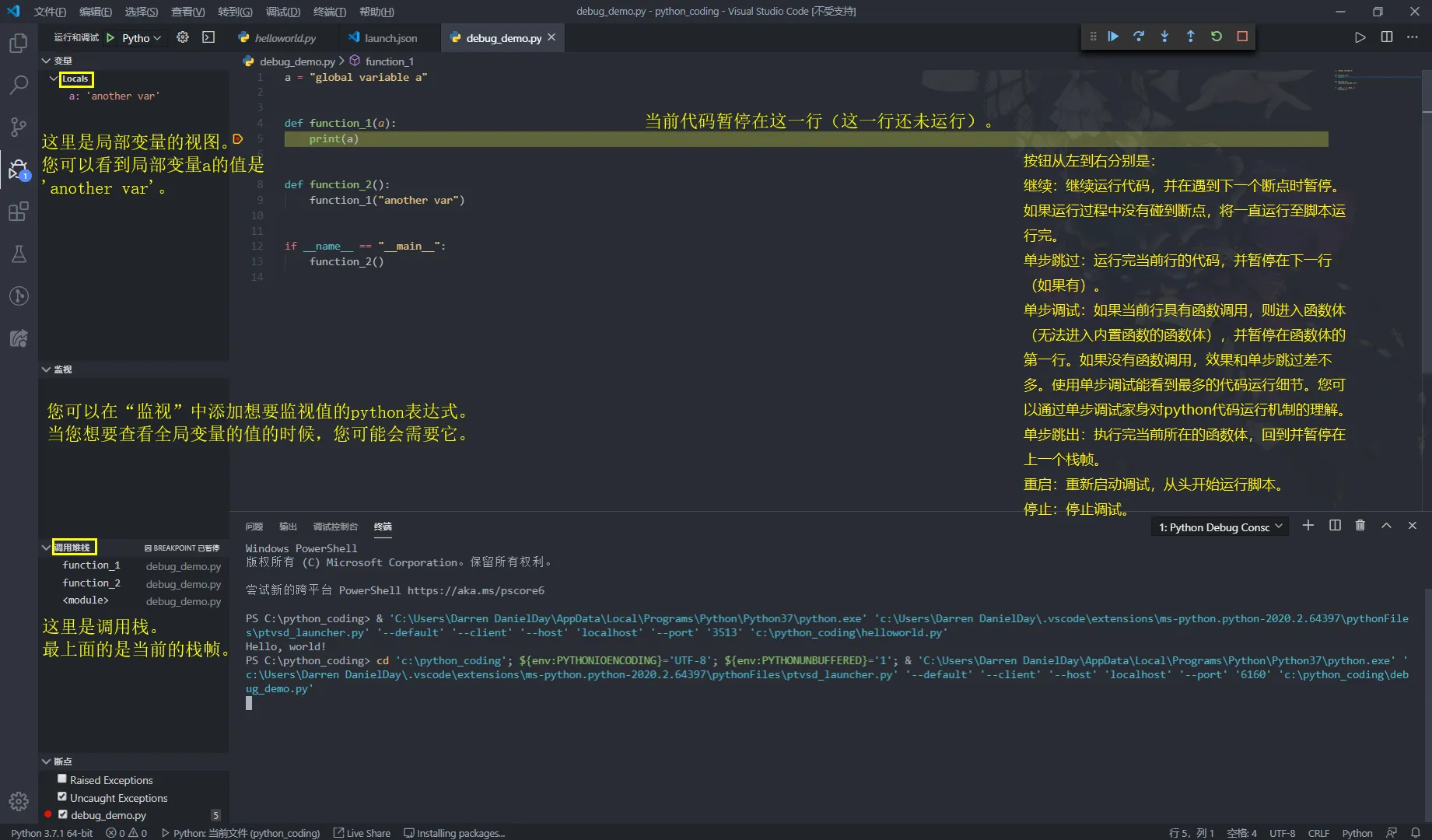Run Python file using the editor play icon
Viewport: 1432px width, 840px height.
tap(1360, 37)
